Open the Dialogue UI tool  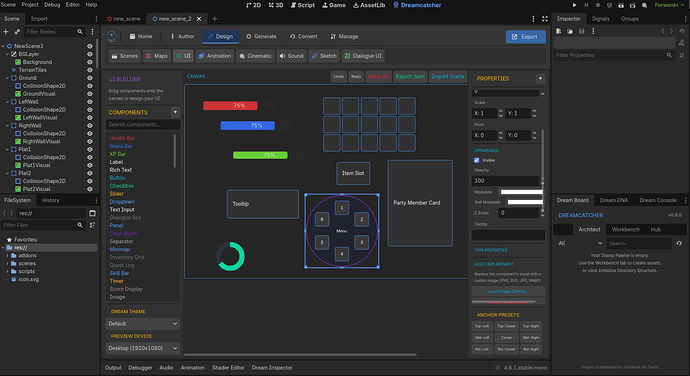363,56
